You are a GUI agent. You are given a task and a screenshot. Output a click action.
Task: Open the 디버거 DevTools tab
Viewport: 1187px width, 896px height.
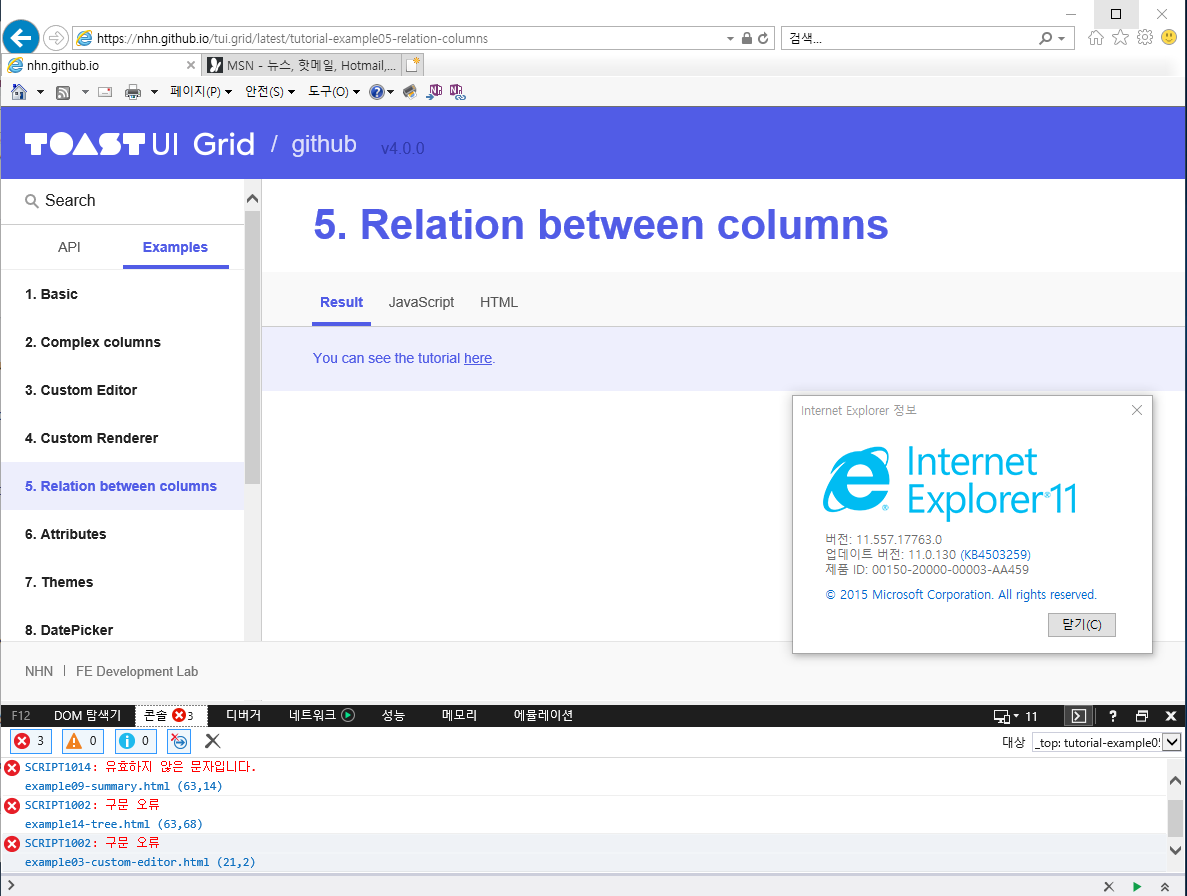coord(243,715)
